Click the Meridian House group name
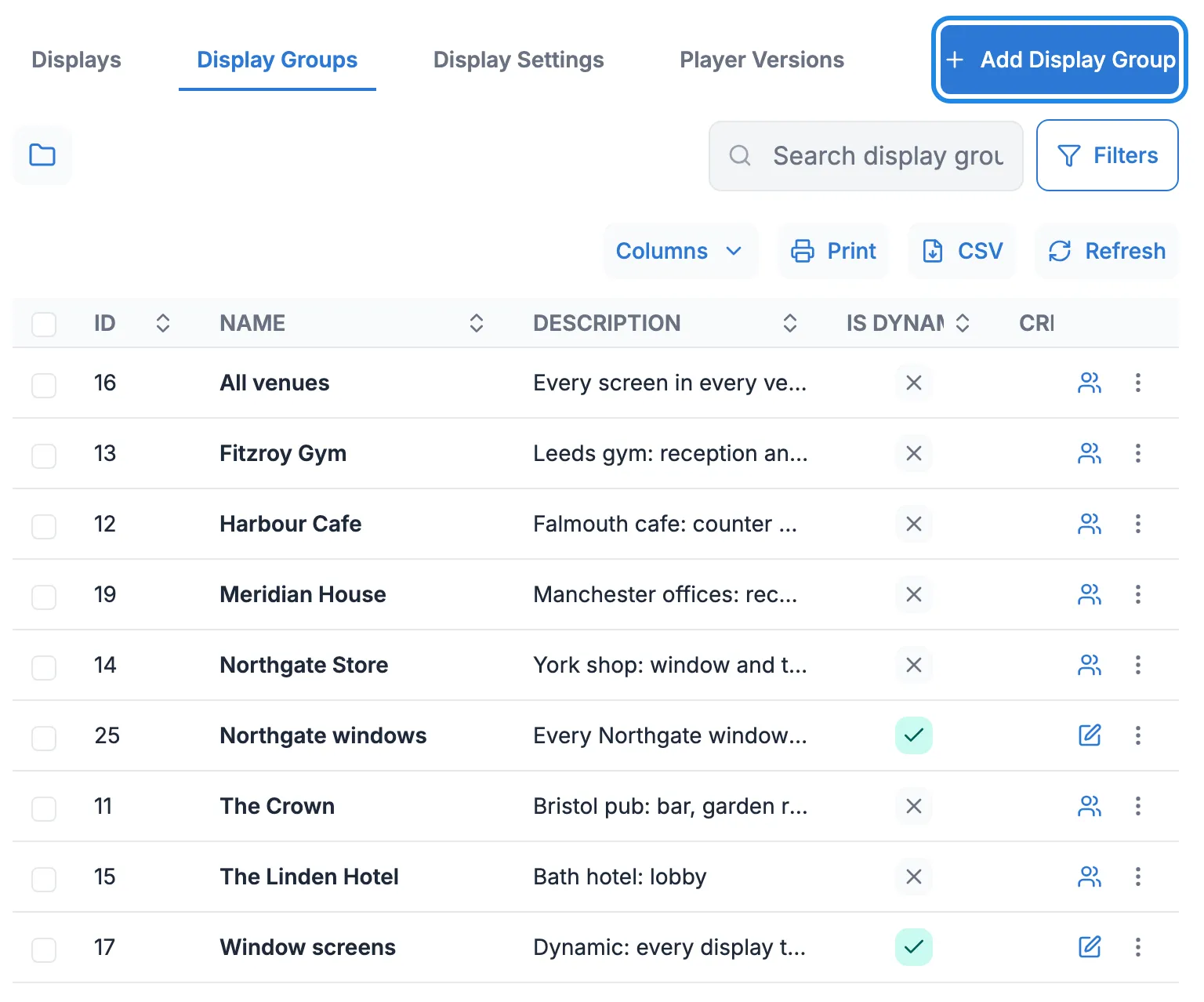Image resolution: width=1204 pixels, height=1002 pixels. (303, 594)
